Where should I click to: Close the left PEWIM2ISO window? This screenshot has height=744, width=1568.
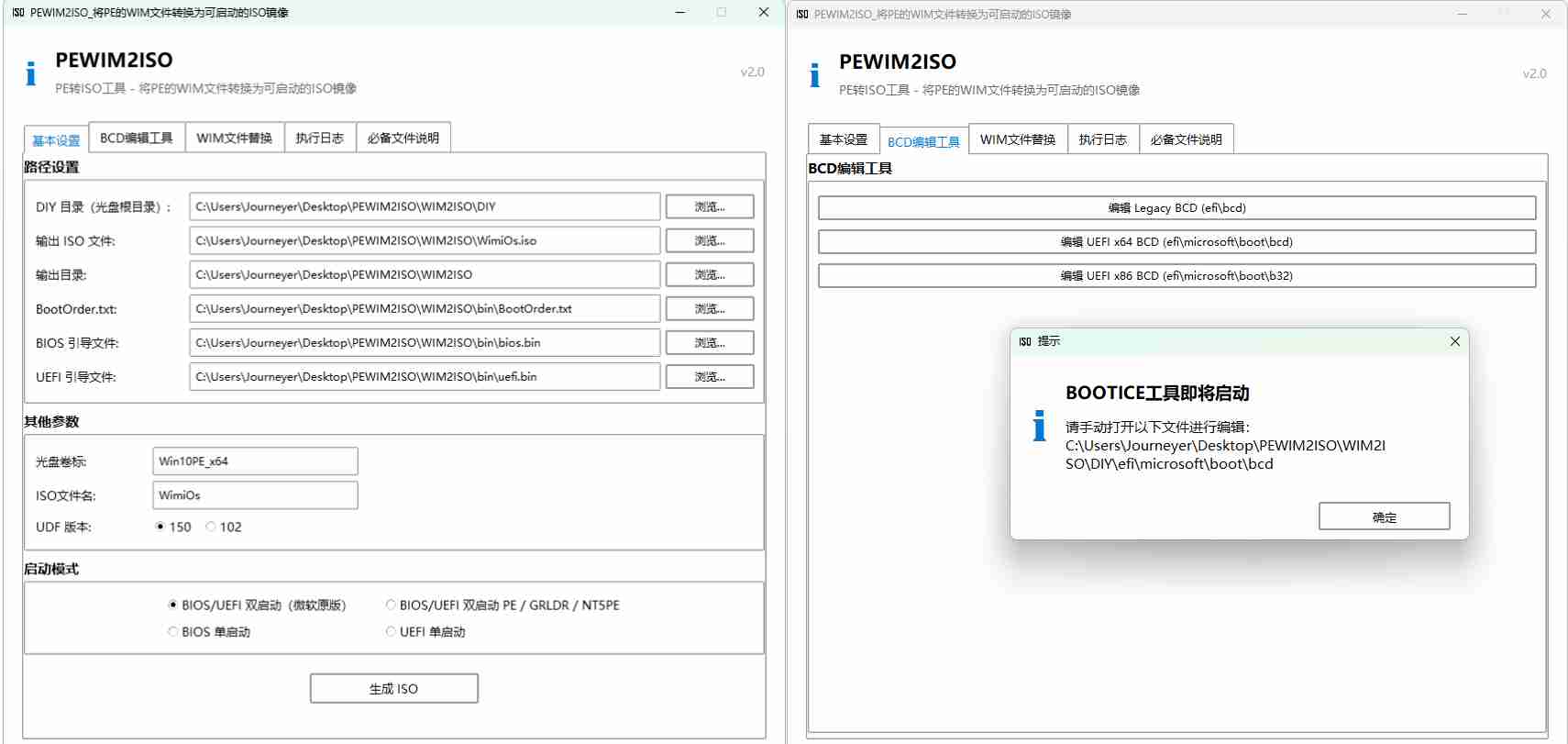[x=763, y=13]
